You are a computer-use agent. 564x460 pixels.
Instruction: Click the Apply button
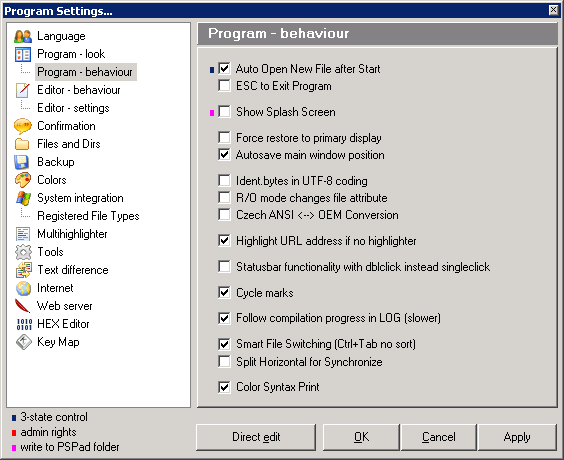tap(517, 437)
